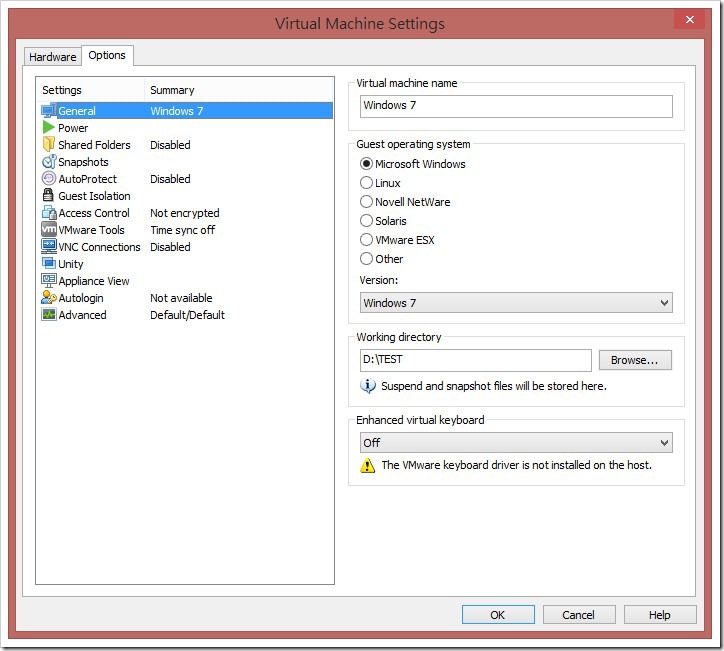
Task: Click the General row's Windows 7 summary
Action: coord(177,111)
